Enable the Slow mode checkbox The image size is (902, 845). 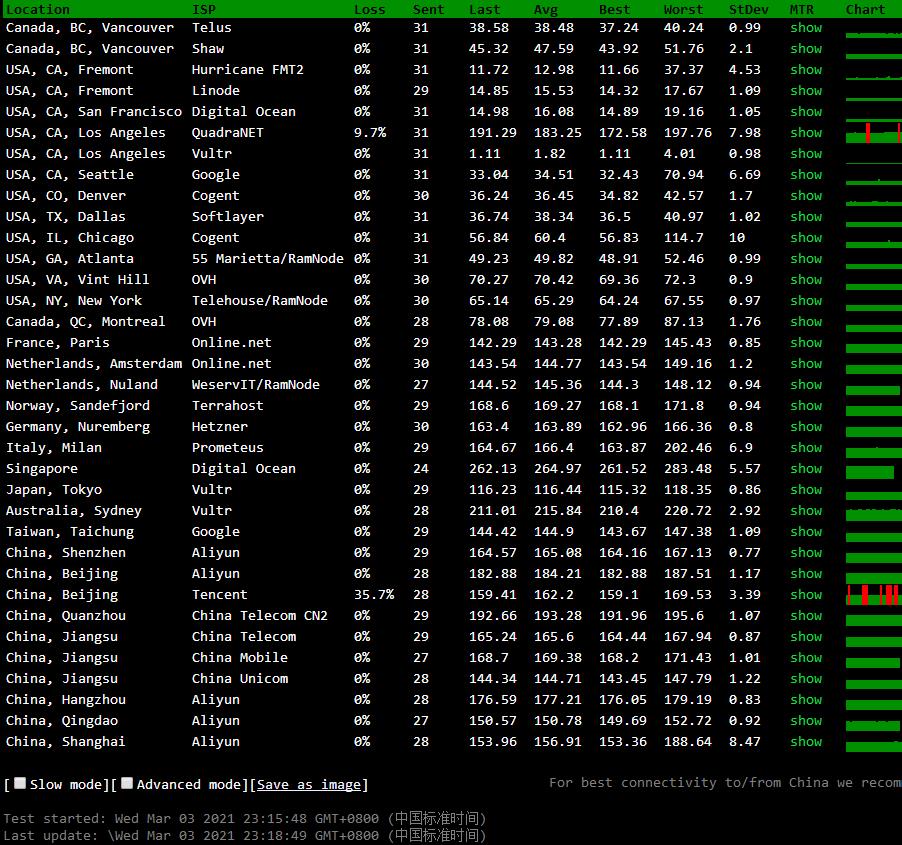tap(20, 783)
